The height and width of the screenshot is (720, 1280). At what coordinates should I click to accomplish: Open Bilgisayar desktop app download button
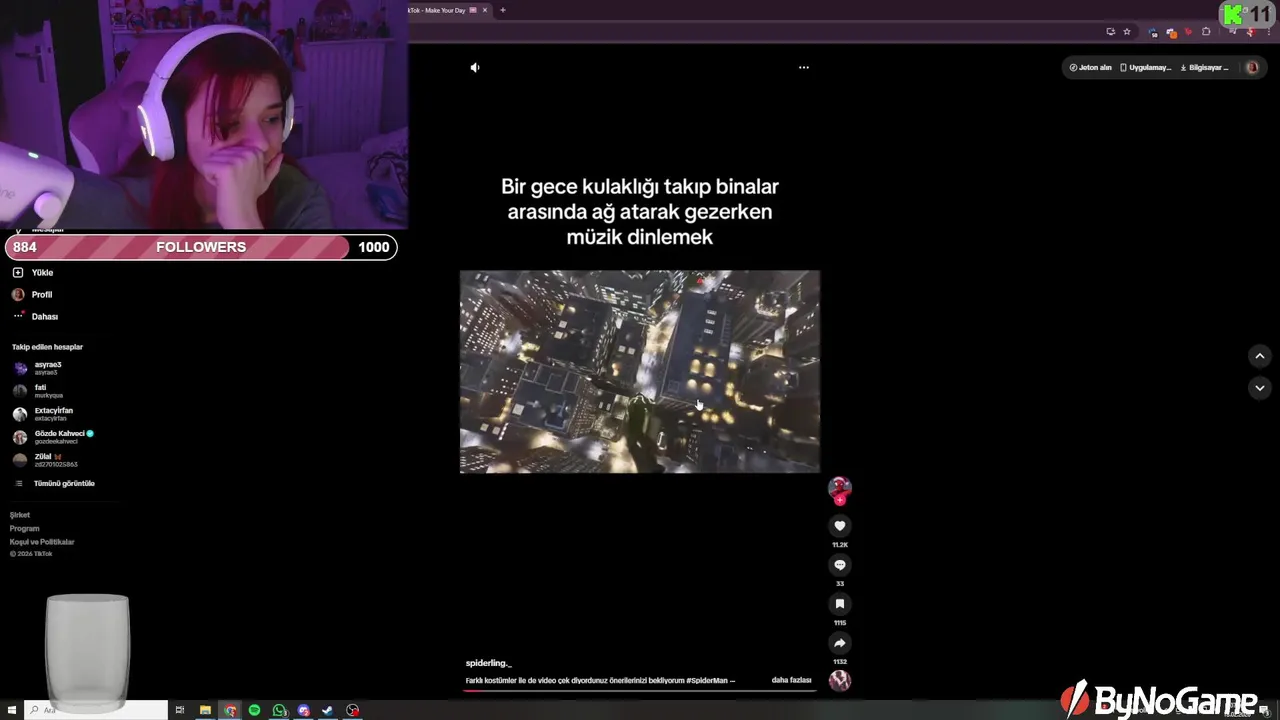point(1205,68)
